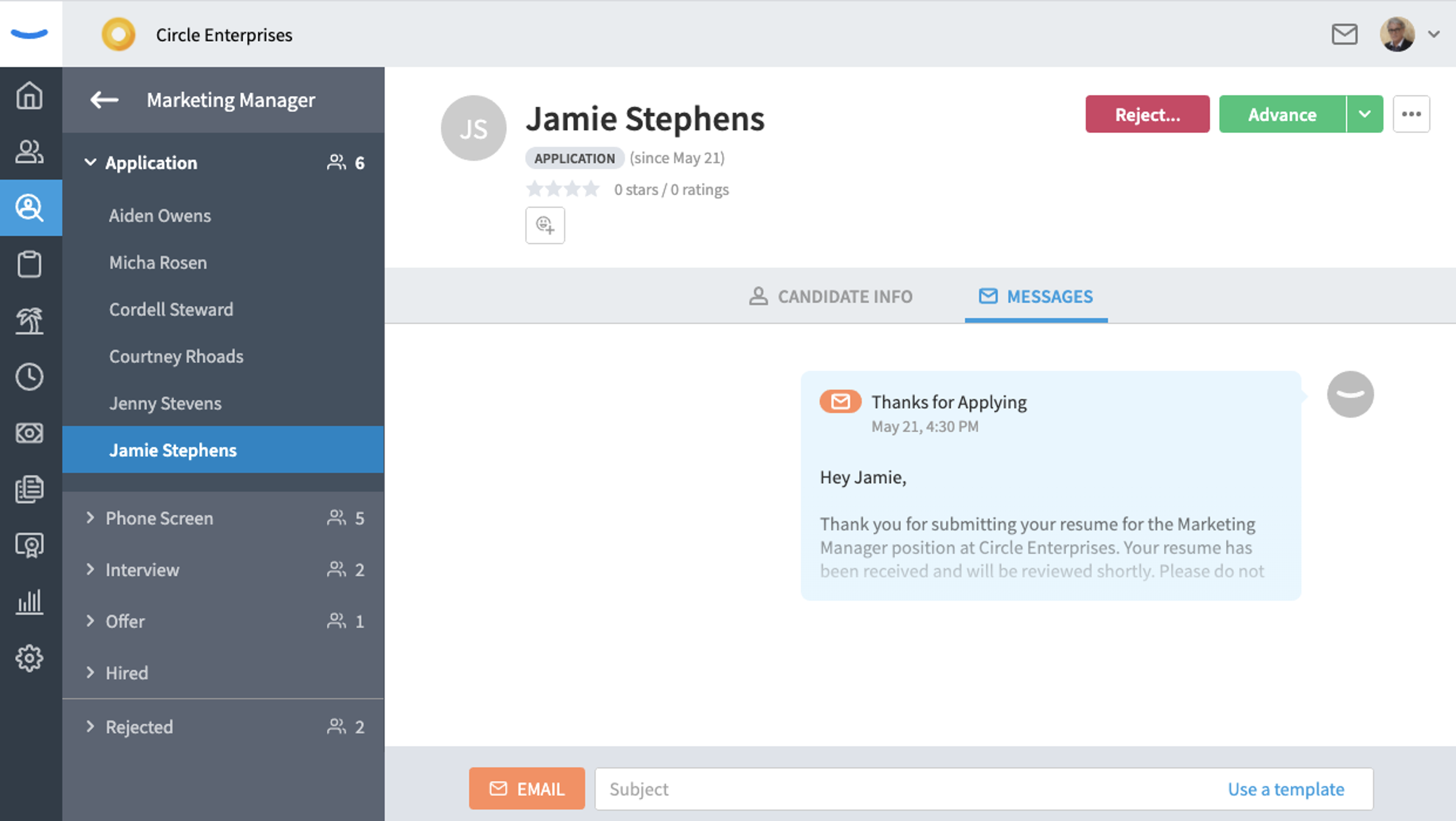Click the user profile avatar photo
The width and height of the screenshot is (1456, 821).
1397,34
